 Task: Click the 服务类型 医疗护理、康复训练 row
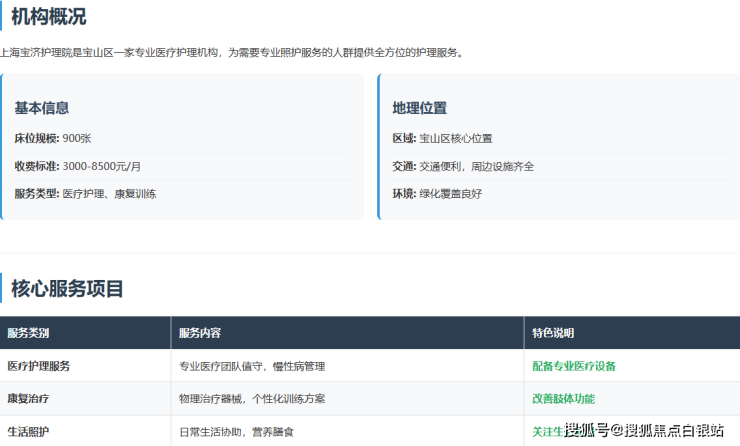[x=85, y=193]
